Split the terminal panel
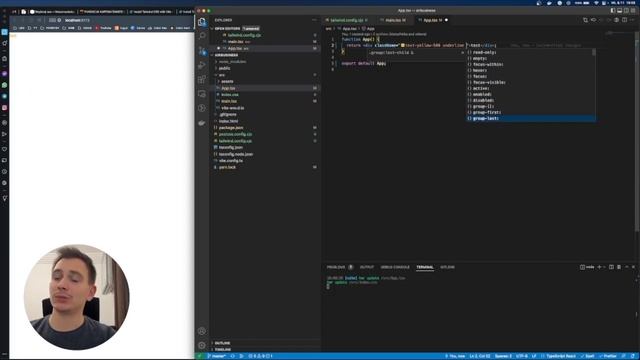Screen dimensions: 640x360 pos(611,267)
